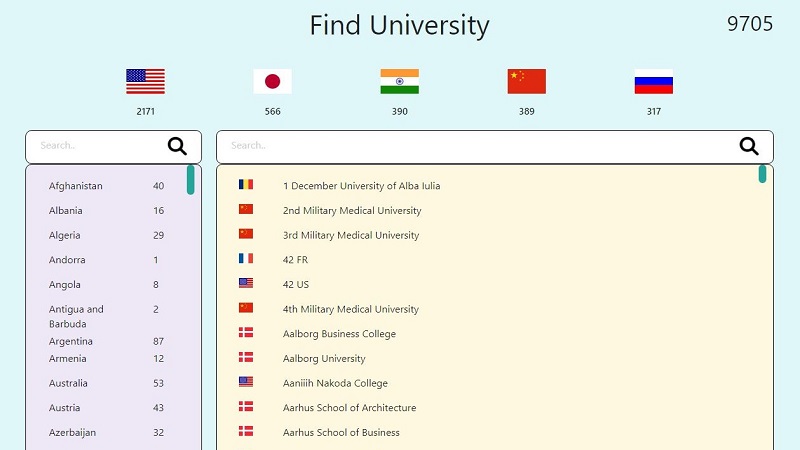
Task: Click the United States flag with 2171
Action: pyautogui.click(x=145, y=82)
